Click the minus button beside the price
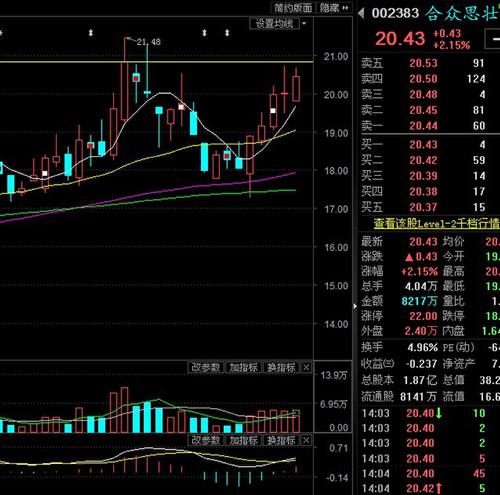Image resolution: width=500 pixels, height=495 pixels. click(493, 39)
